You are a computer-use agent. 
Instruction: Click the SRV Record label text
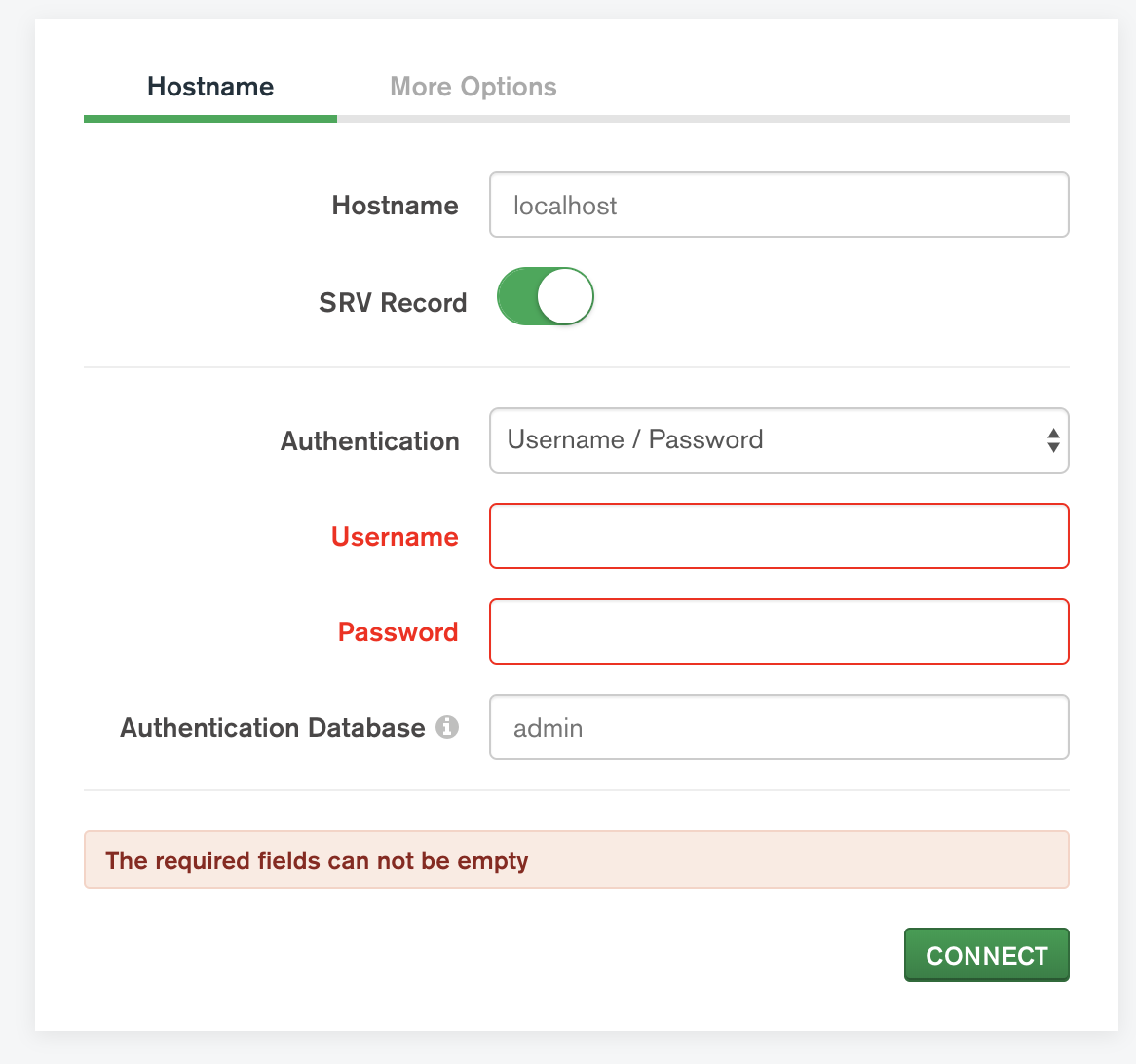coord(393,303)
